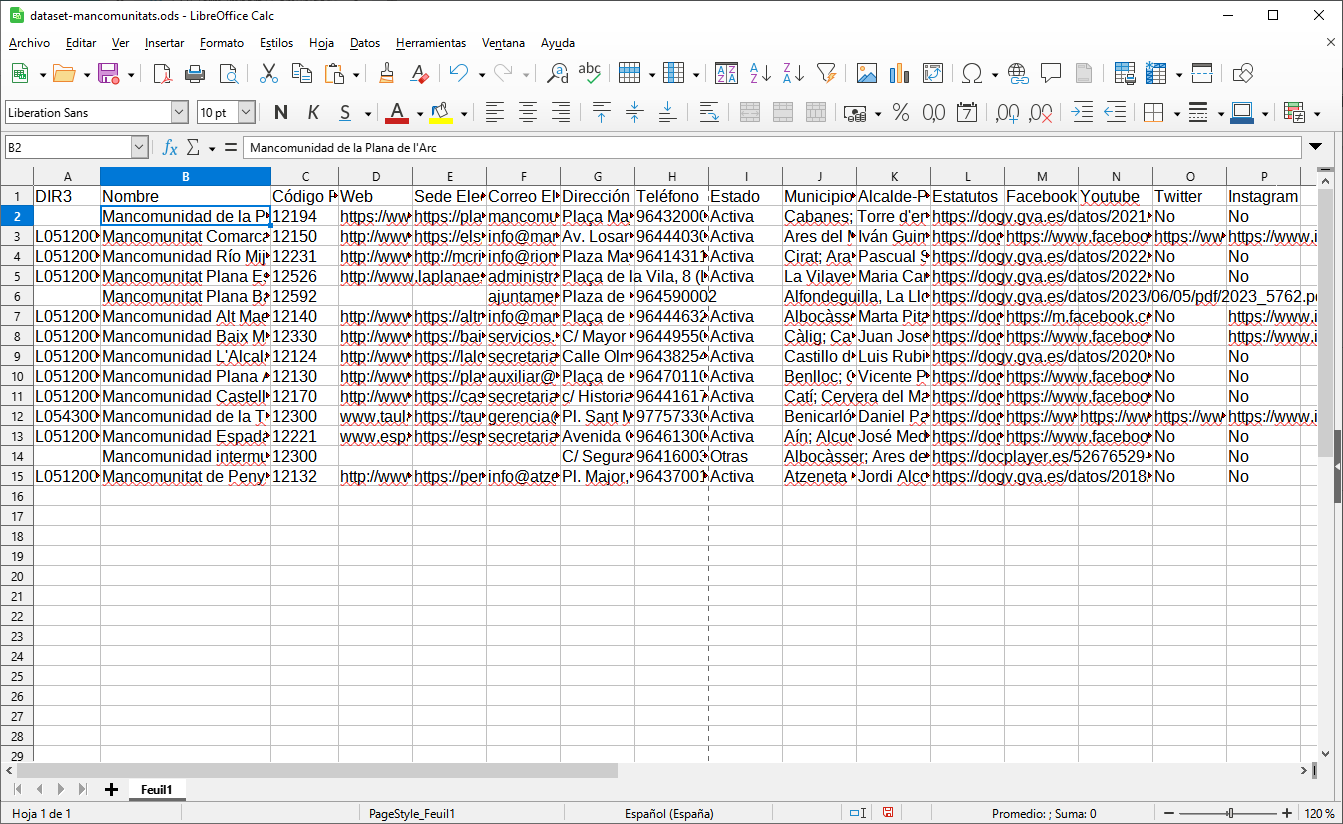The width and height of the screenshot is (1343, 824).
Task: Activate Clone Formatting paintbrush
Action: pyautogui.click(x=387, y=73)
